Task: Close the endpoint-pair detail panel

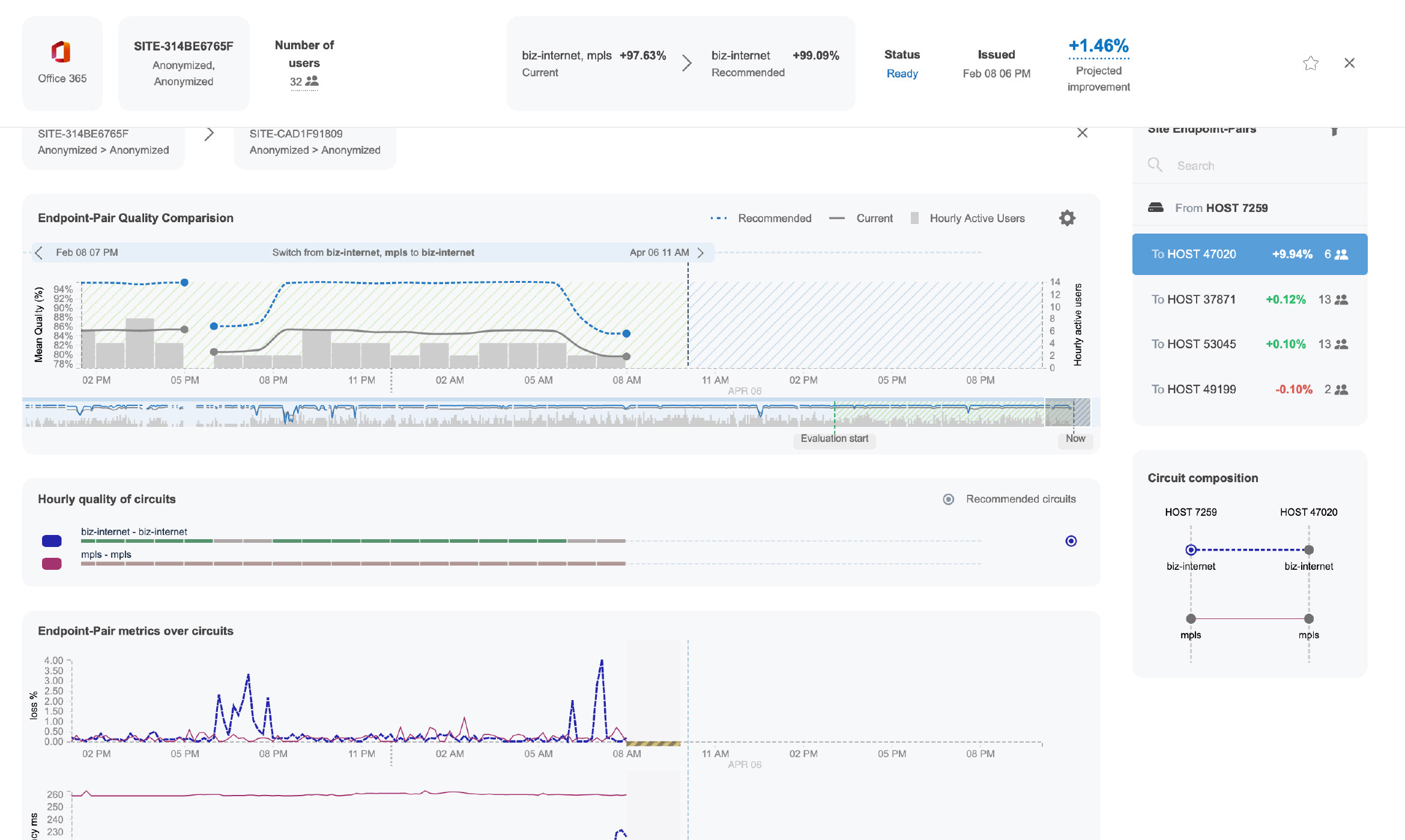Action: click(1082, 133)
